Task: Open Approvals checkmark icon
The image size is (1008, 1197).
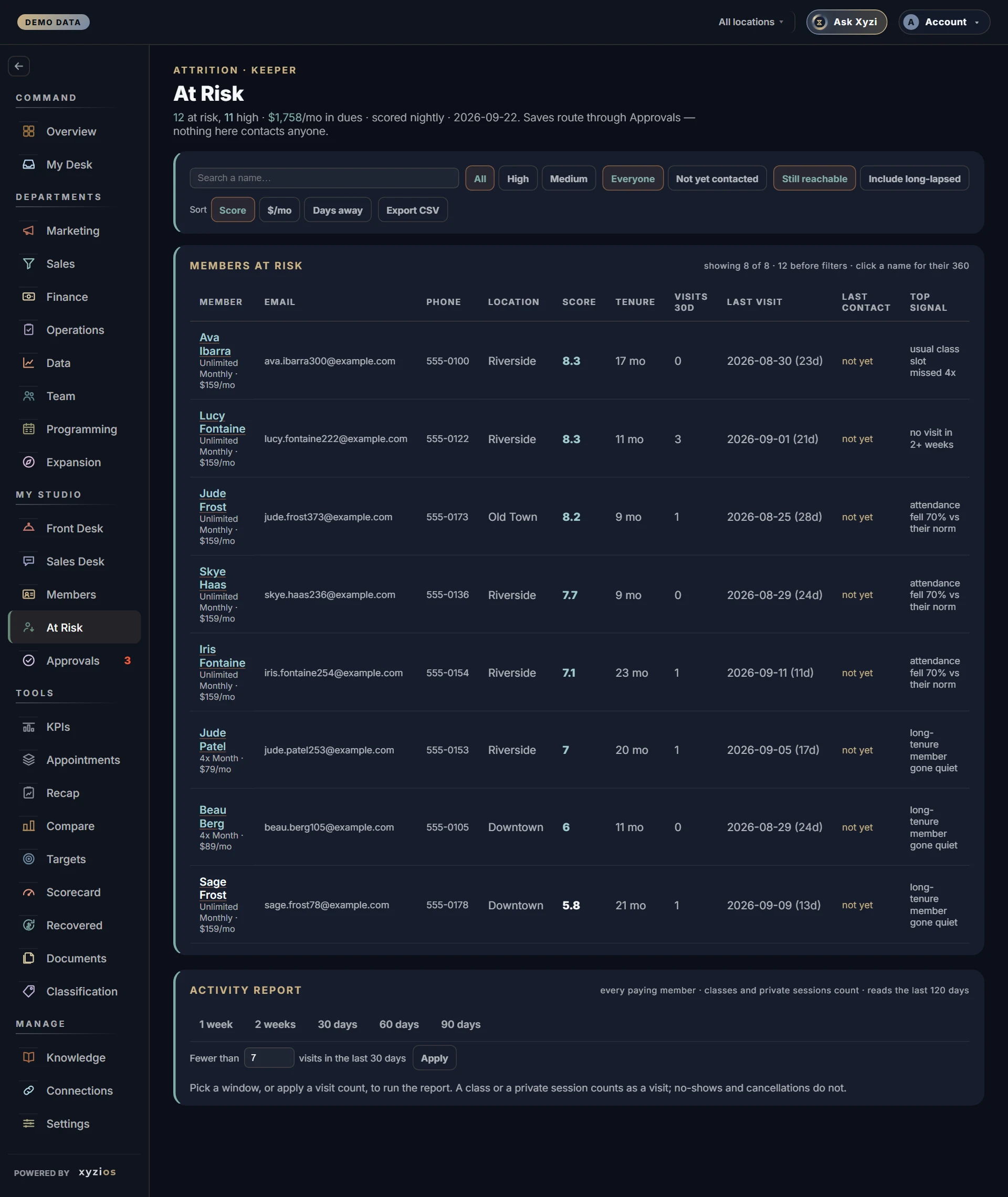Action: click(x=28, y=661)
